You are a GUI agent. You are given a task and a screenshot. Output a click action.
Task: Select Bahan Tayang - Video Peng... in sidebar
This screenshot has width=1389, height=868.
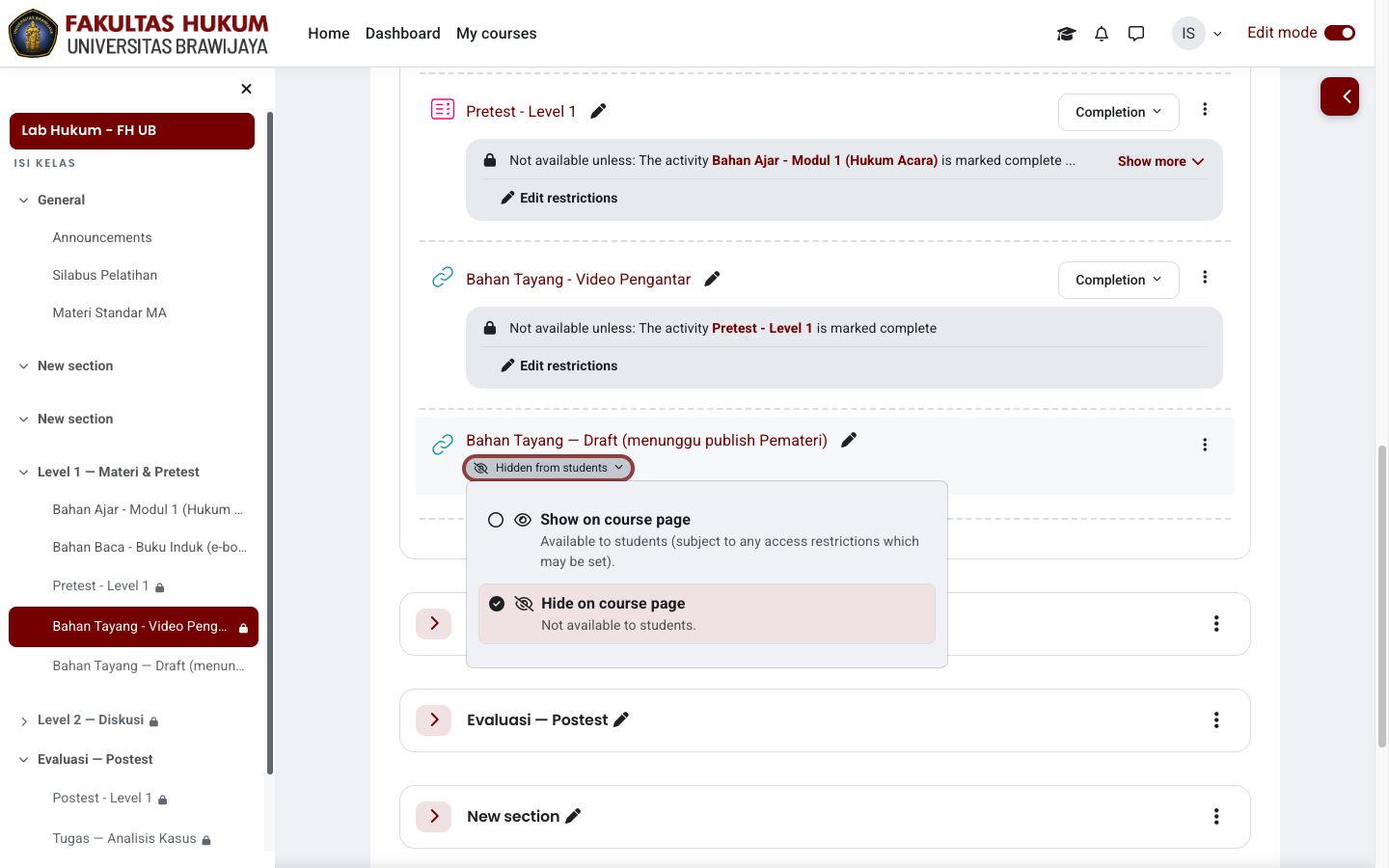(133, 627)
